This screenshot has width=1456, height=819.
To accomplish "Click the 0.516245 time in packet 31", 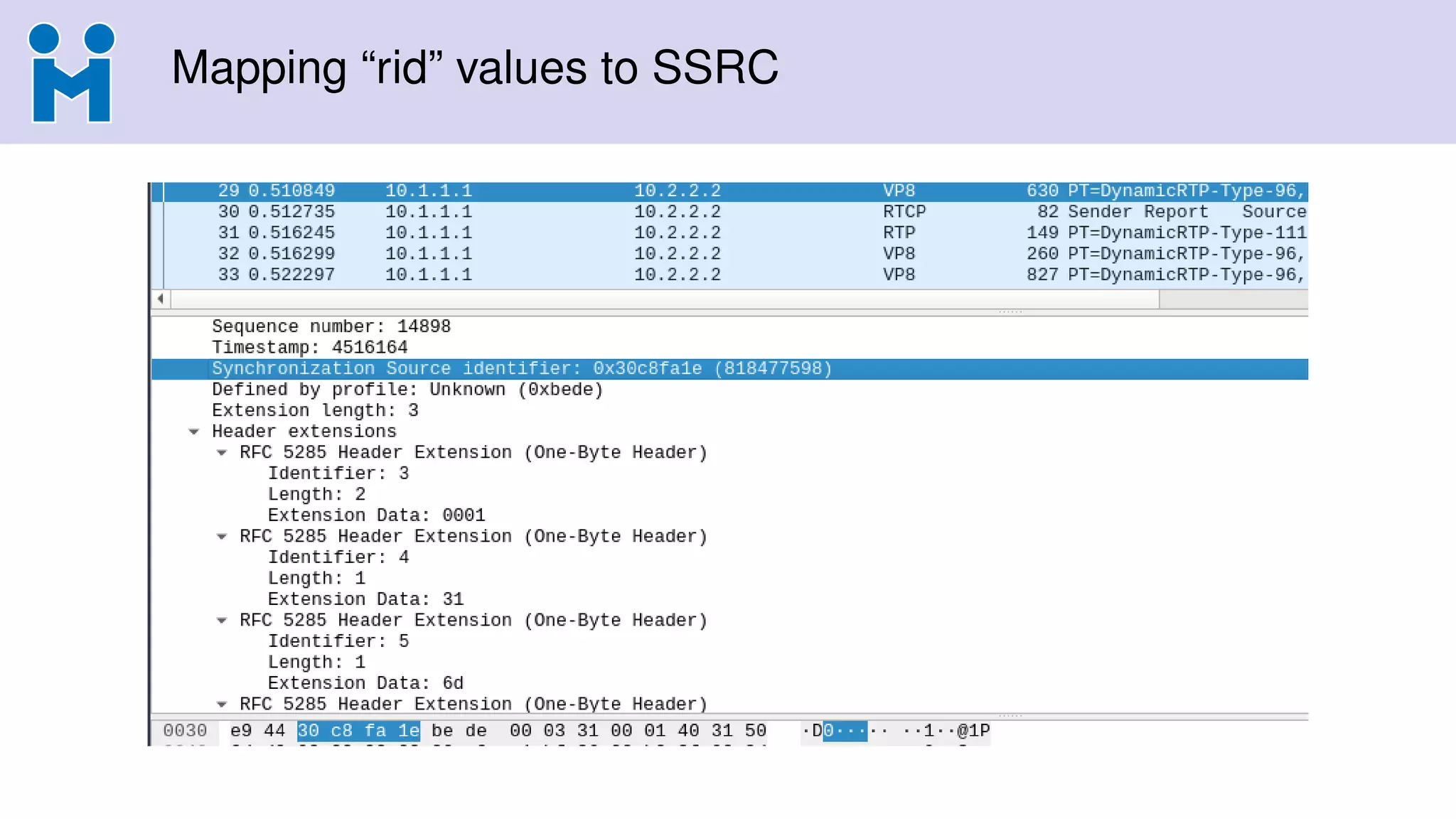I will point(291,232).
